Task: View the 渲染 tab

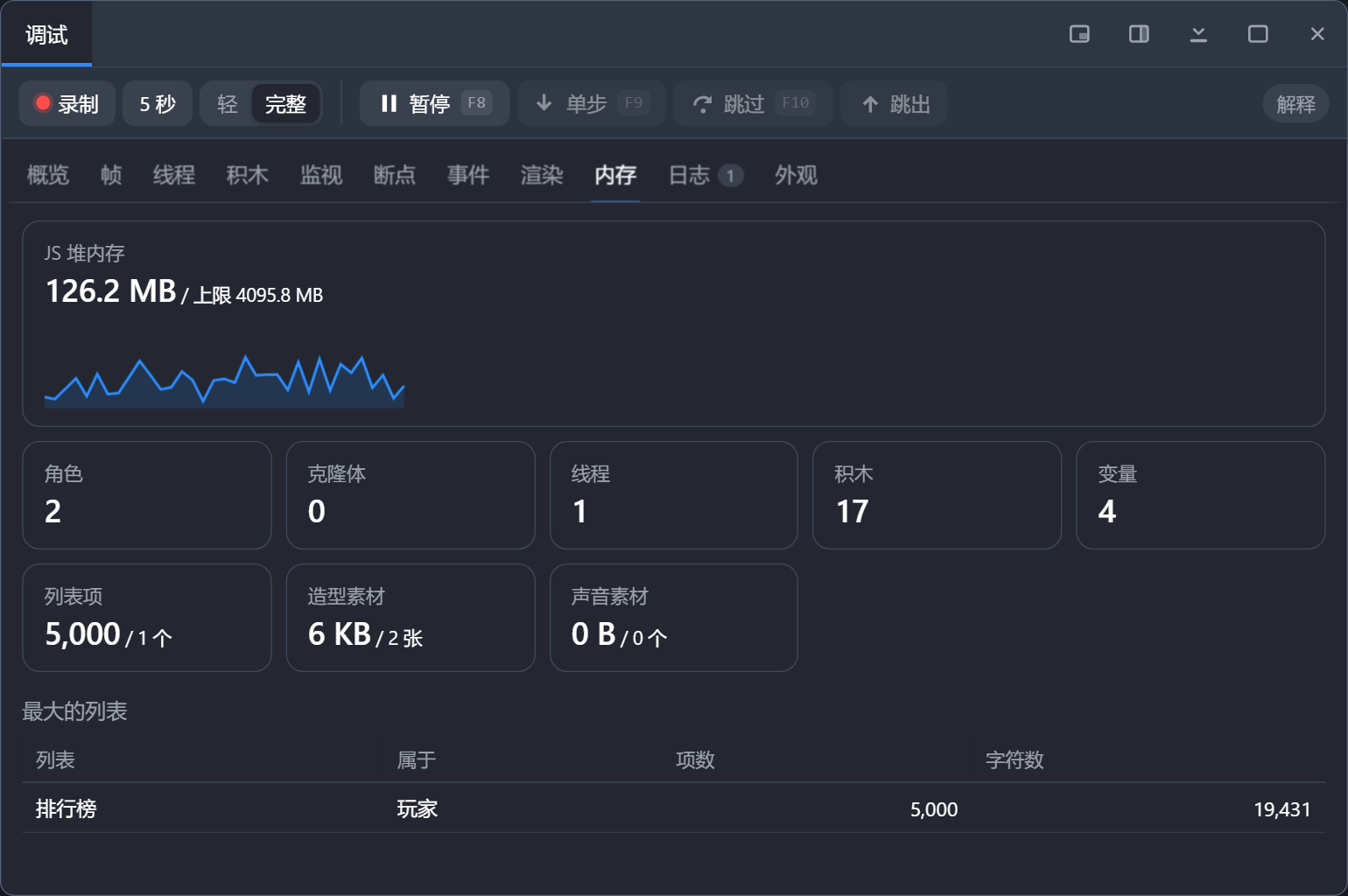Action: click(x=542, y=175)
